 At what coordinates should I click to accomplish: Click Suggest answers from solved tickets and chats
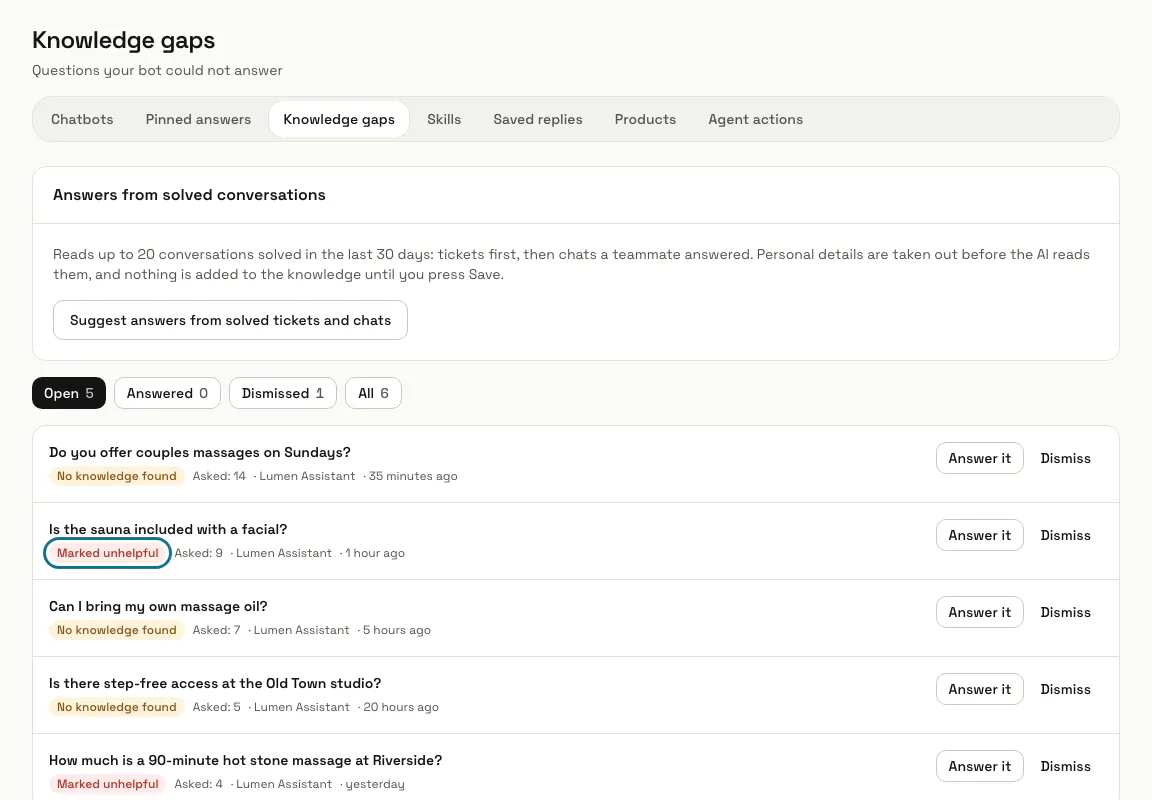[x=230, y=320]
